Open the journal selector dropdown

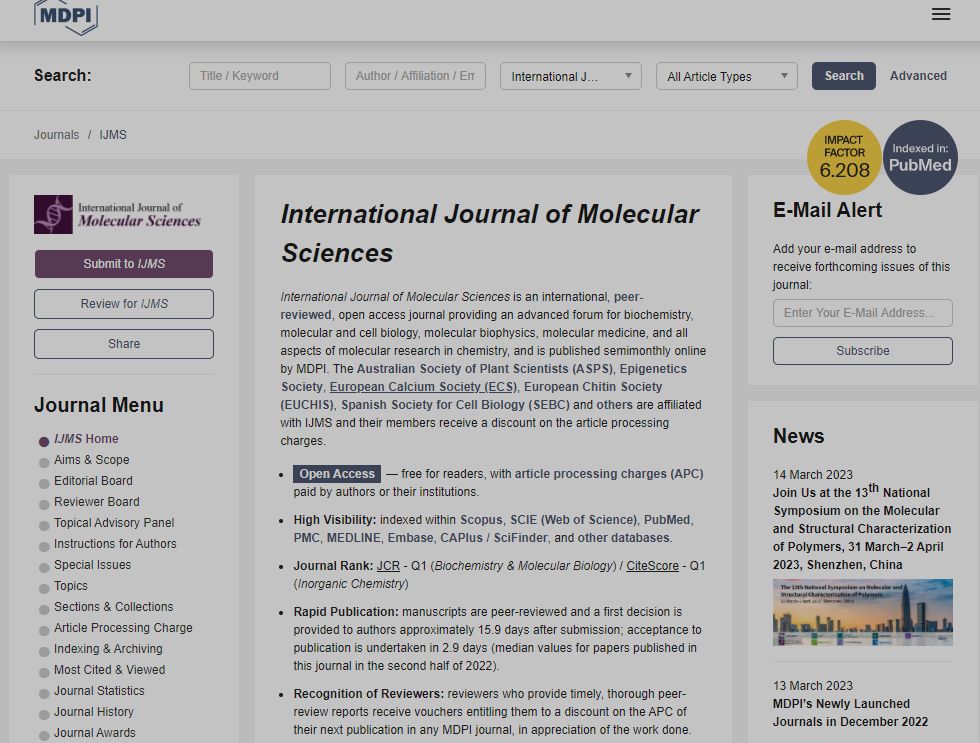pyautogui.click(x=570, y=76)
